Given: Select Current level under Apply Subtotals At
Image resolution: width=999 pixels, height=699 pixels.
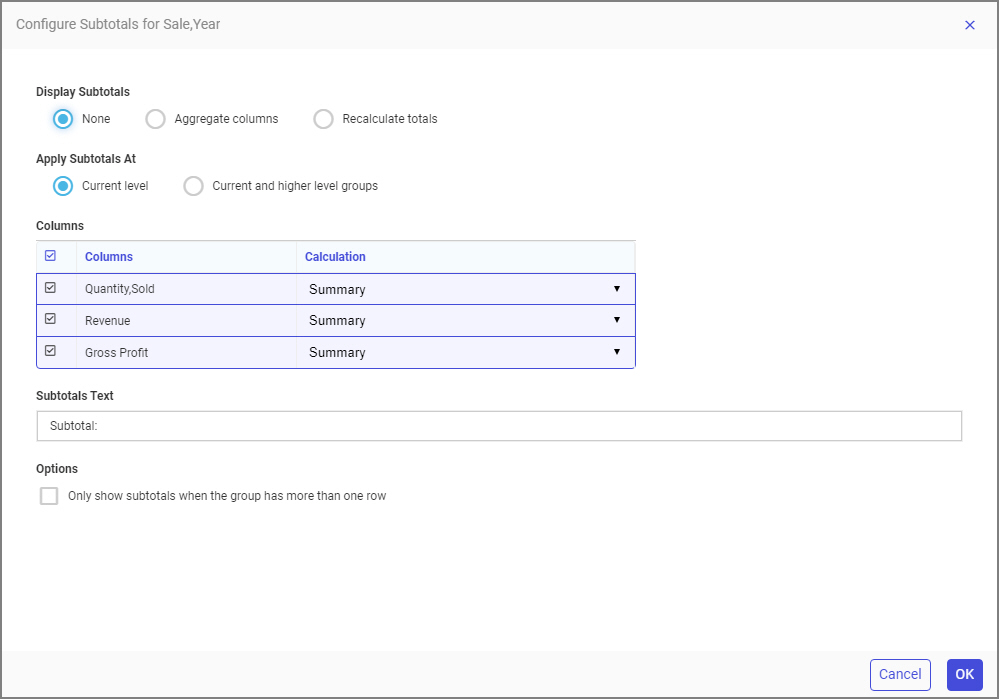Looking at the screenshot, I should 62,185.
